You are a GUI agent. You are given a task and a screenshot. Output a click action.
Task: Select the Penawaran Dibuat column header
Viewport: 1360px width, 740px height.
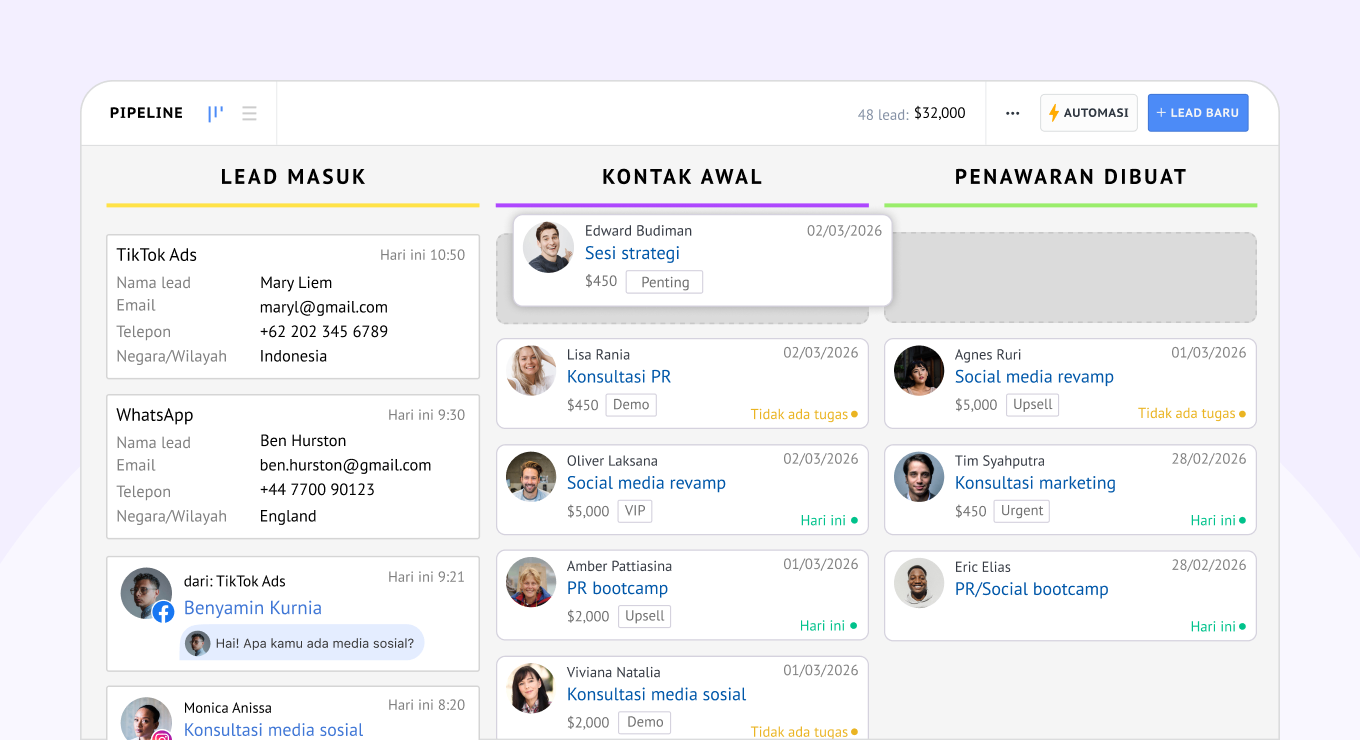point(1070,177)
